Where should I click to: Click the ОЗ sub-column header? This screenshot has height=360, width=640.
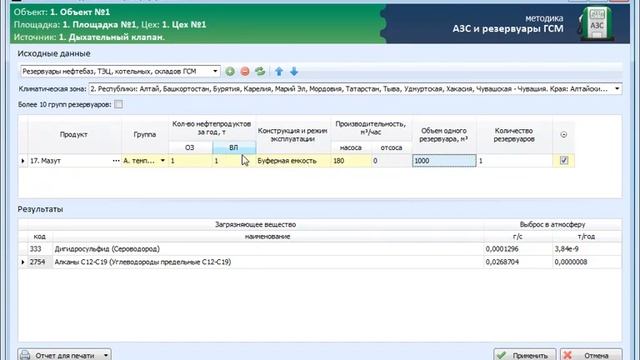coord(190,148)
